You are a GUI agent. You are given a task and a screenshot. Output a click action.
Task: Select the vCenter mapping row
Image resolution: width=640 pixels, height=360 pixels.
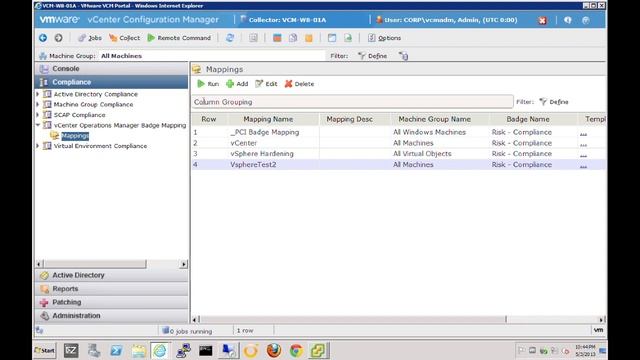[399, 143]
